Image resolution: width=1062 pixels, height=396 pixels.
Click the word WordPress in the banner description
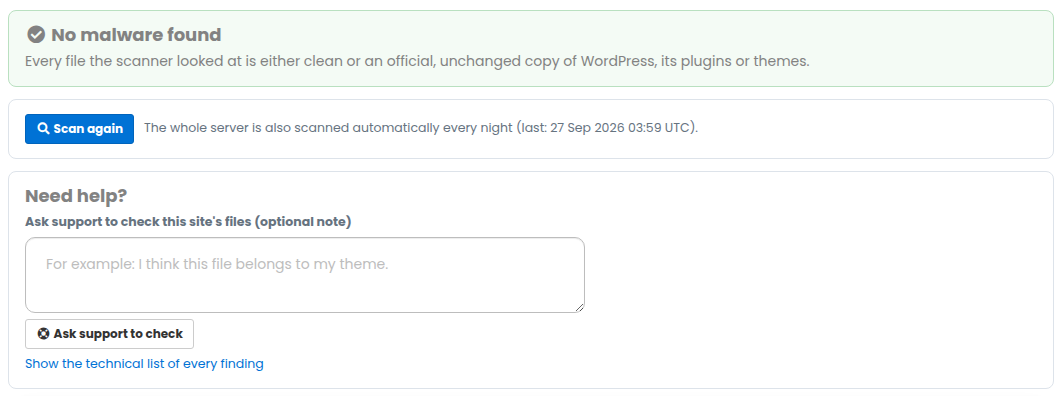click(616, 61)
